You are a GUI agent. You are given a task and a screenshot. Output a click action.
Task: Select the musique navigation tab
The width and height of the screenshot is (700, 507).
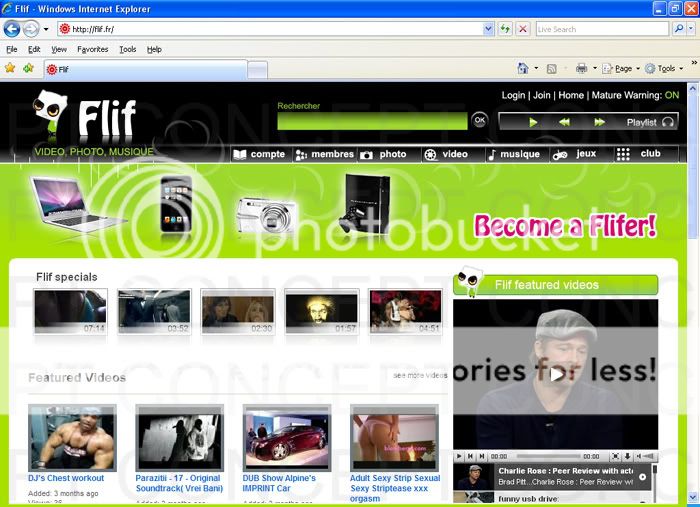coord(514,154)
